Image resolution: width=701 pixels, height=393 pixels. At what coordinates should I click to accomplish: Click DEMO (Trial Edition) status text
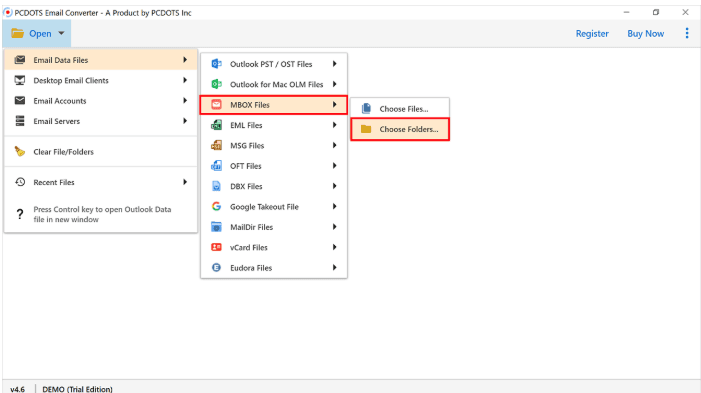pyautogui.click(x=77, y=389)
